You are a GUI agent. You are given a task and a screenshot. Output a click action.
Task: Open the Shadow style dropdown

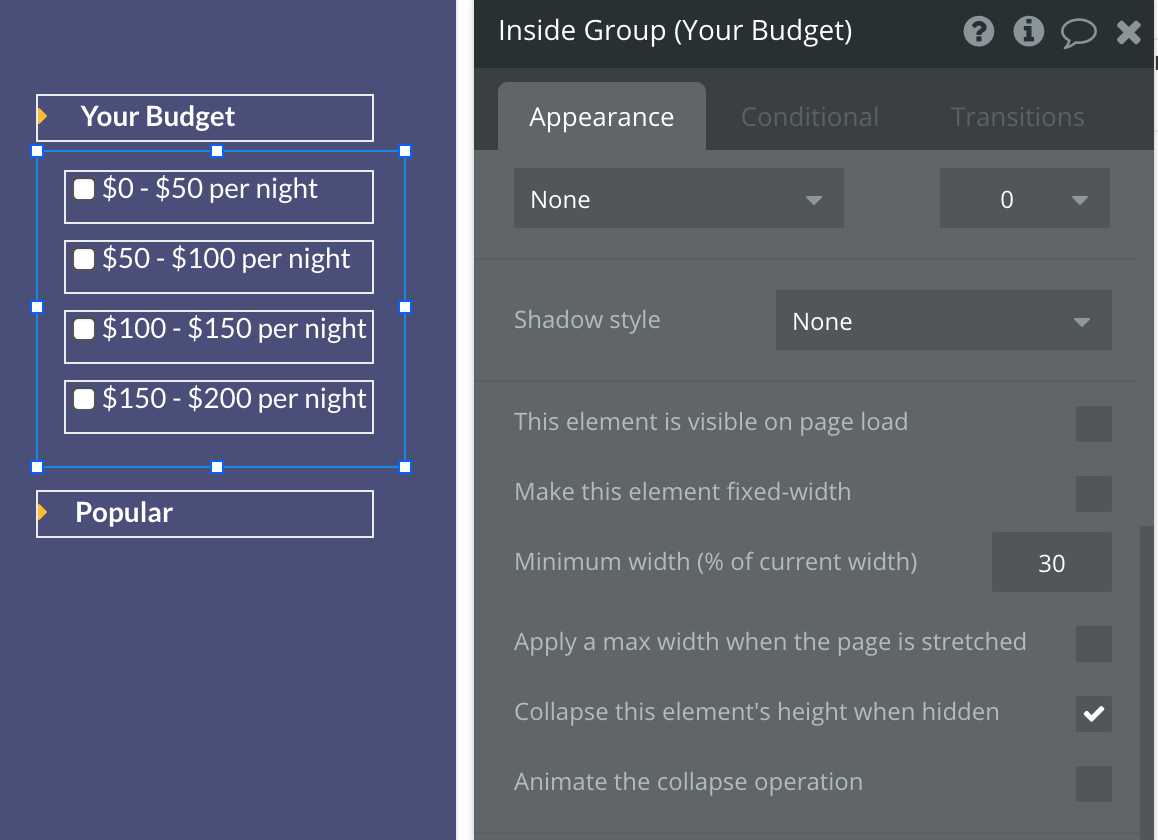click(943, 321)
